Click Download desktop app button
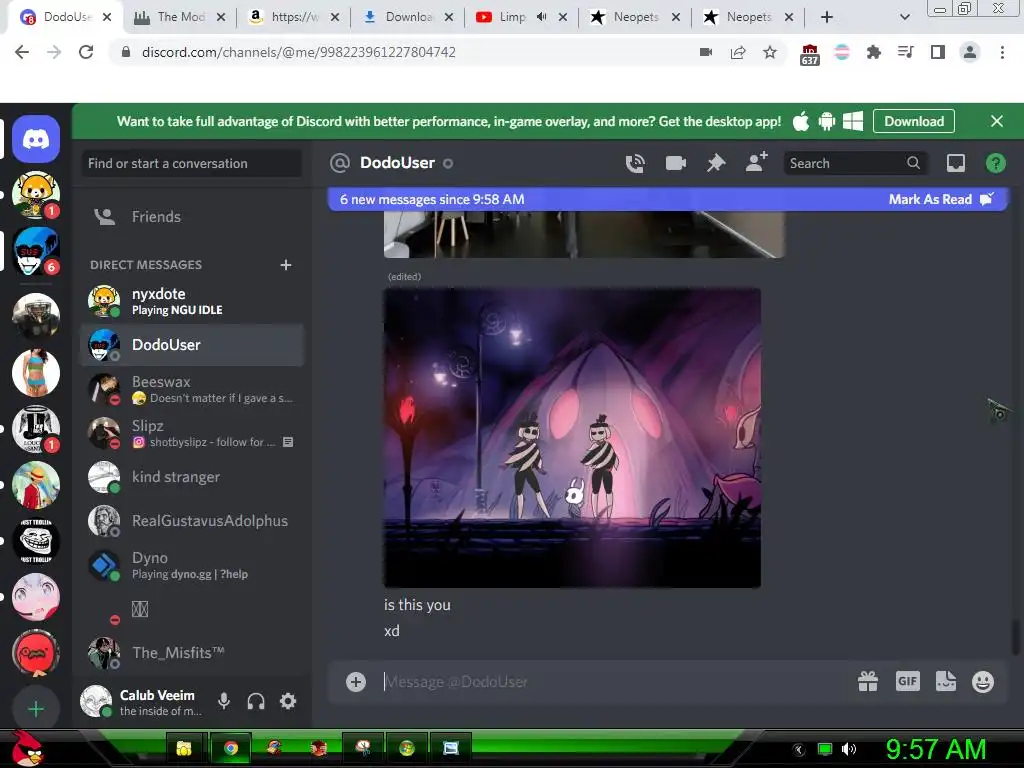 pyautogui.click(x=914, y=121)
